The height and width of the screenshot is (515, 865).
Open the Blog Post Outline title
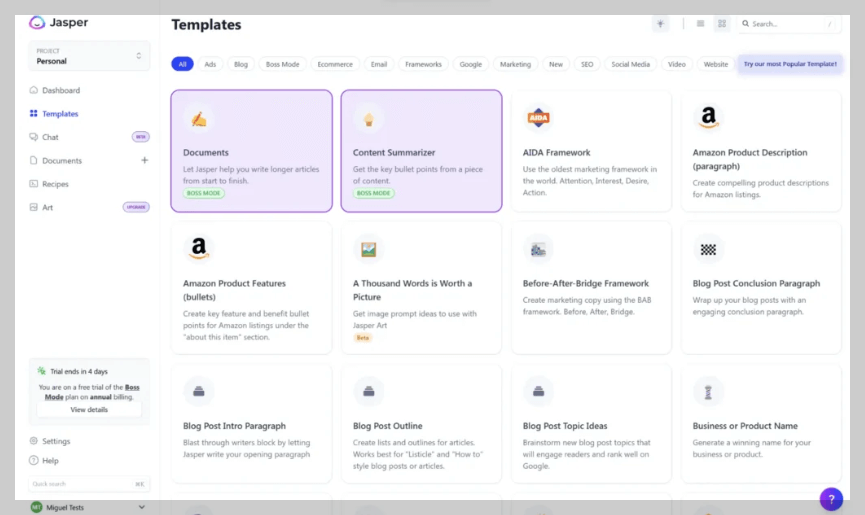tap(387, 426)
